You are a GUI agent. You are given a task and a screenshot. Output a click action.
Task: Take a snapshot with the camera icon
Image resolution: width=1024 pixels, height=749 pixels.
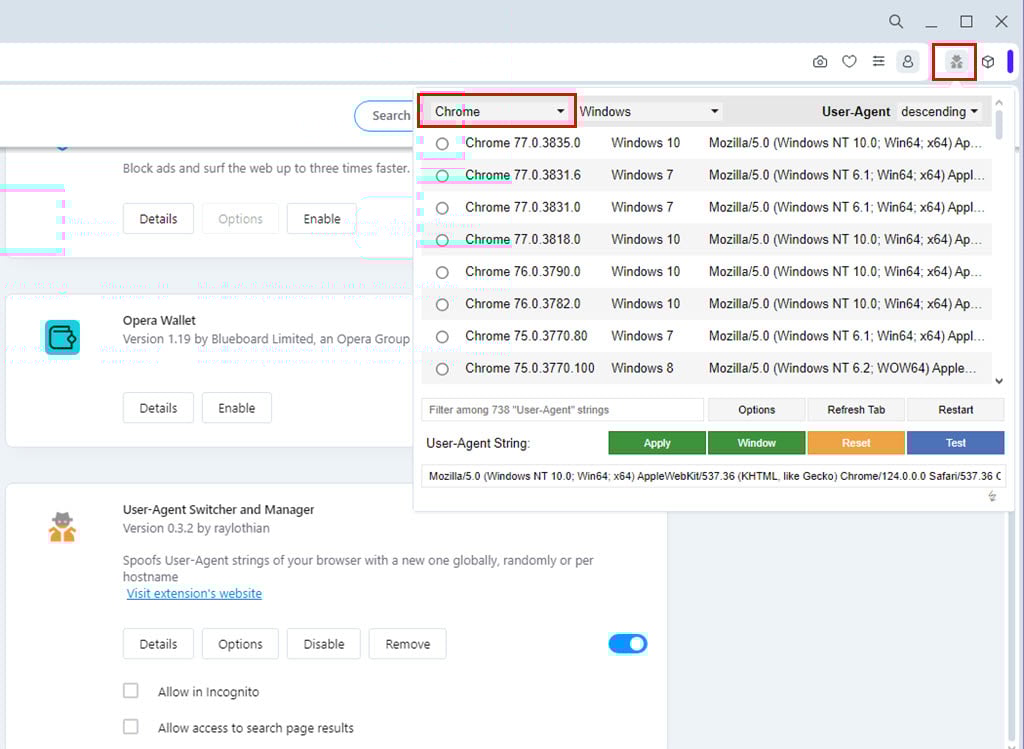[x=820, y=61]
